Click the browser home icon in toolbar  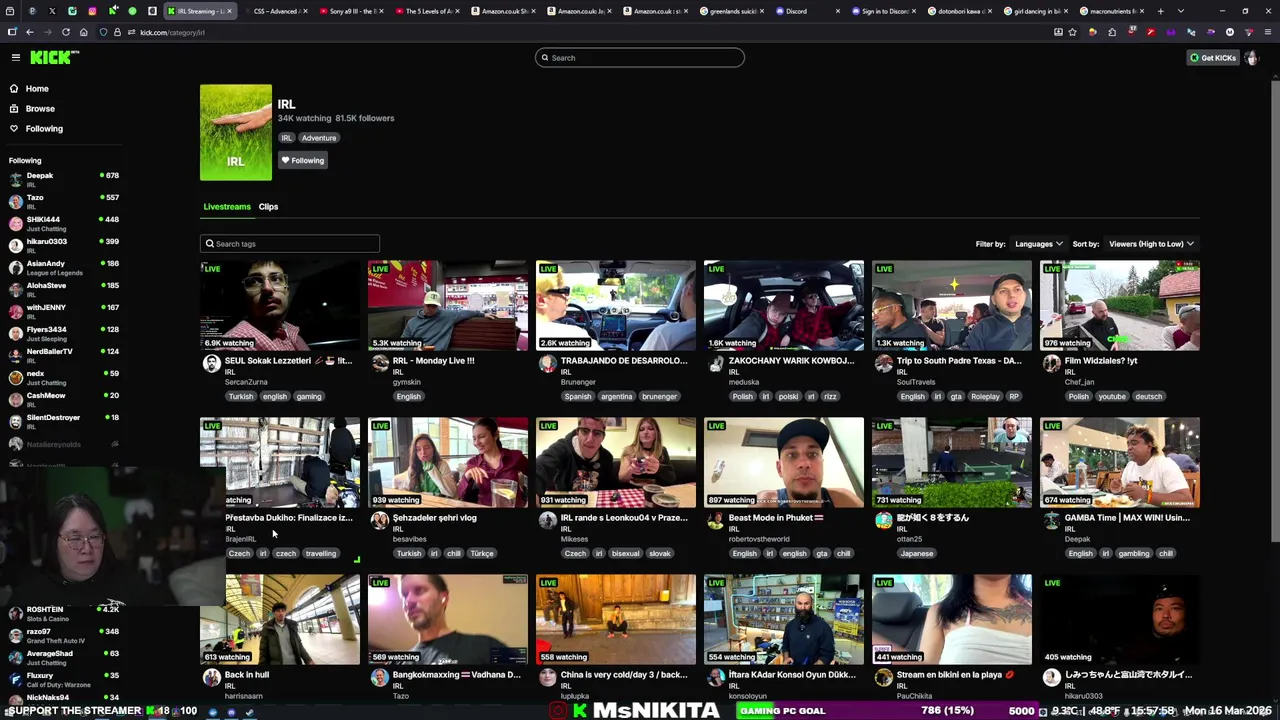(x=83, y=32)
